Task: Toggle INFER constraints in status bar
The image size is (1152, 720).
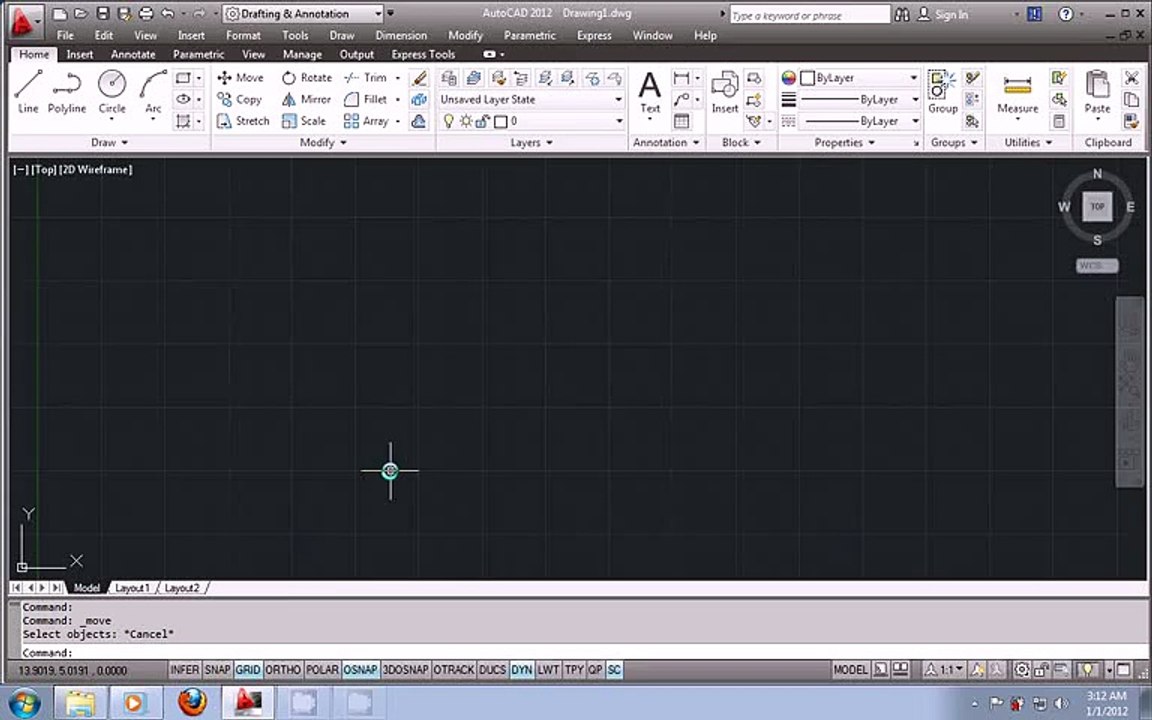Action: (x=184, y=669)
